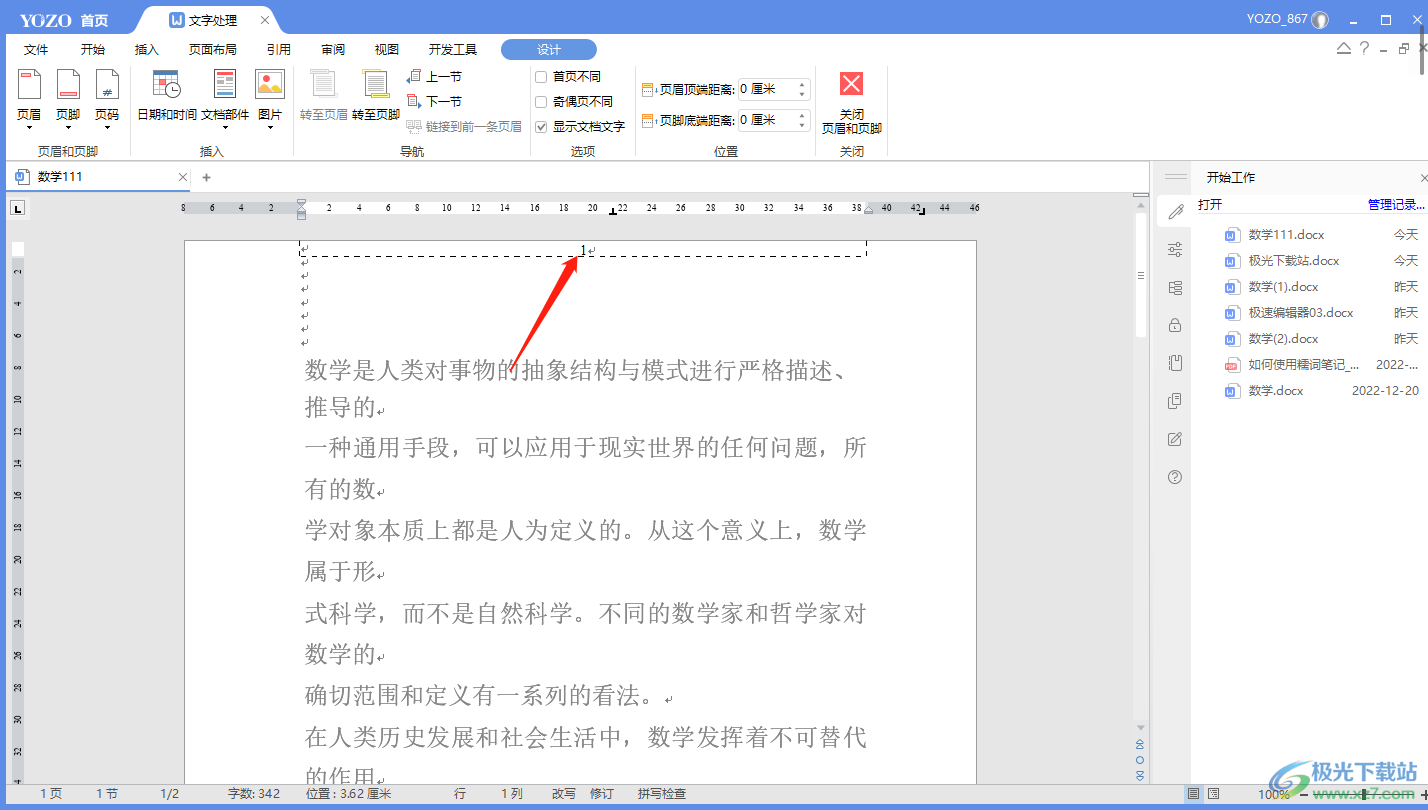
Task: Click the ribbon help question mark
Action: (1364, 48)
